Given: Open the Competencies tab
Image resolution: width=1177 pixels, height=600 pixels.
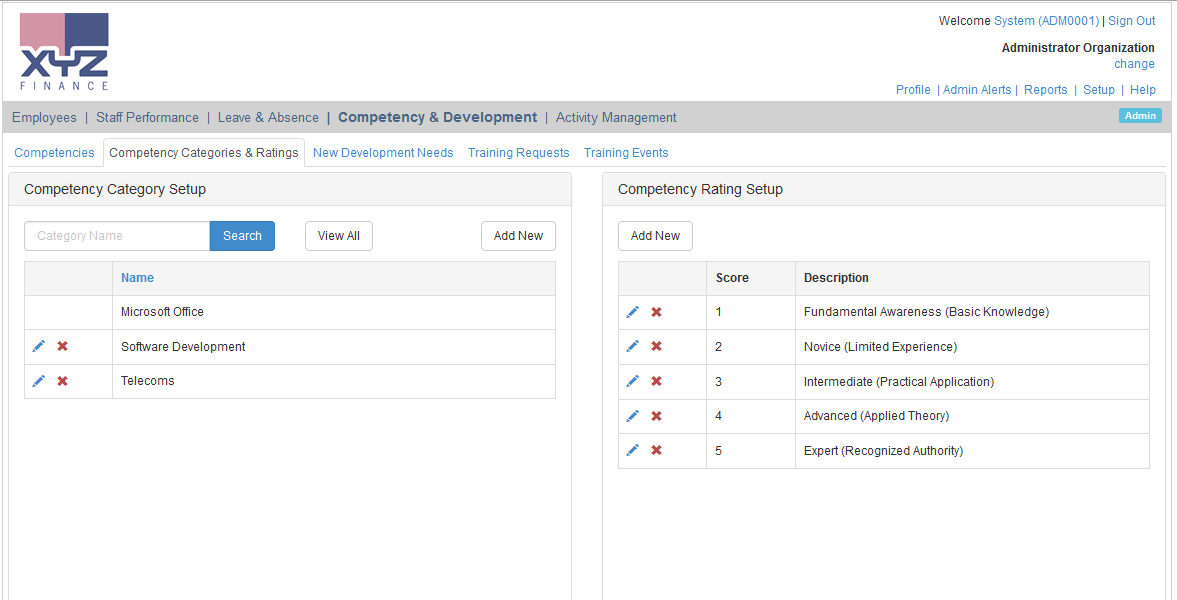Looking at the screenshot, I should tap(54, 152).
